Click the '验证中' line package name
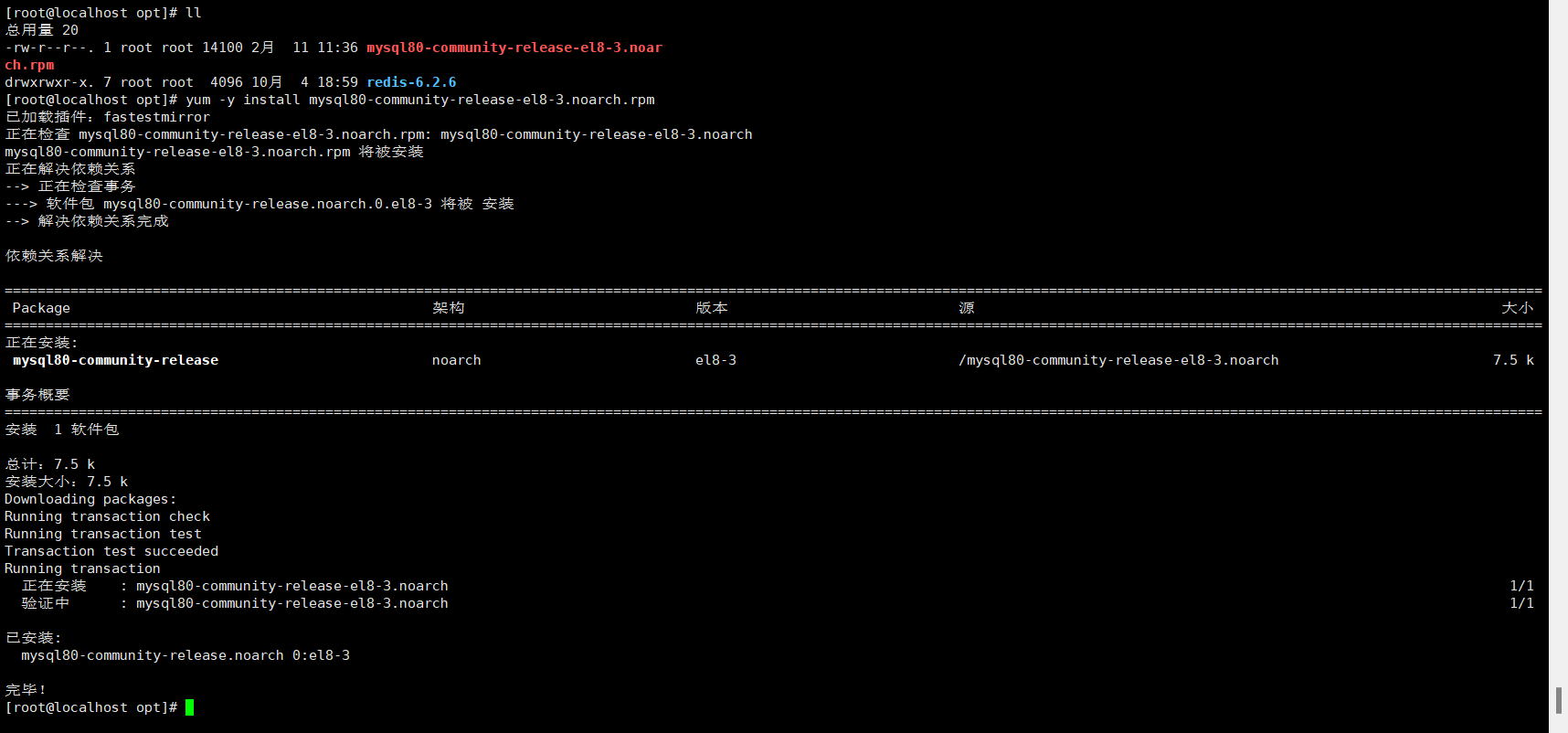Image resolution: width=1568 pixels, height=733 pixels. pos(292,603)
